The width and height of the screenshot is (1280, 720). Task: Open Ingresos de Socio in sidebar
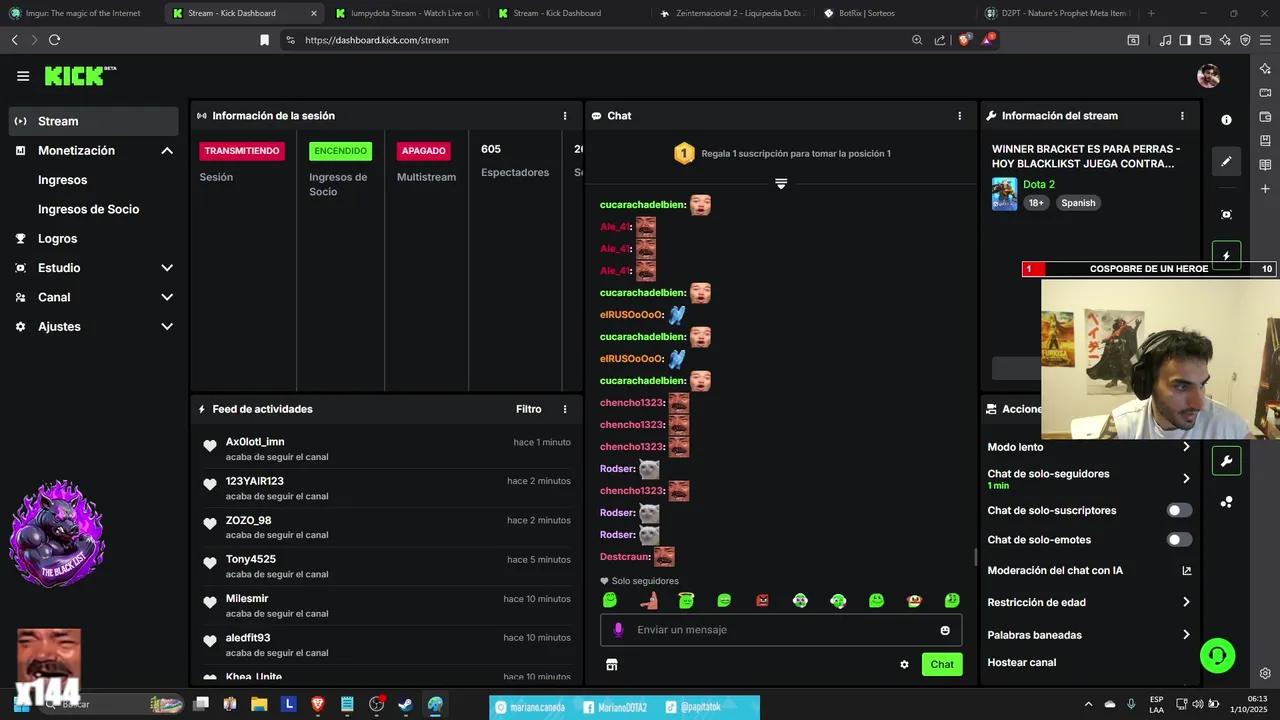point(88,209)
